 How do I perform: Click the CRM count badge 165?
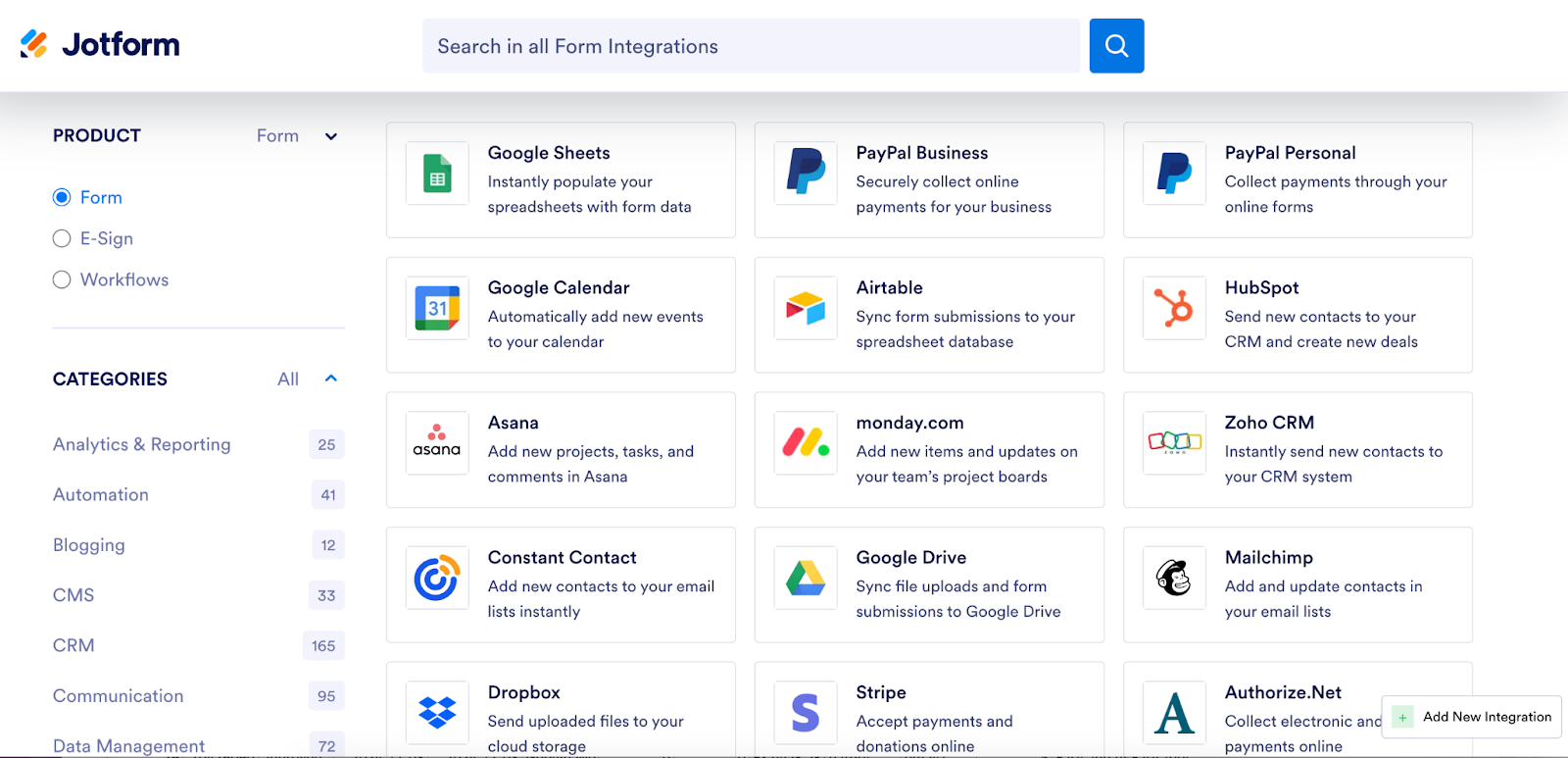(x=323, y=645)
